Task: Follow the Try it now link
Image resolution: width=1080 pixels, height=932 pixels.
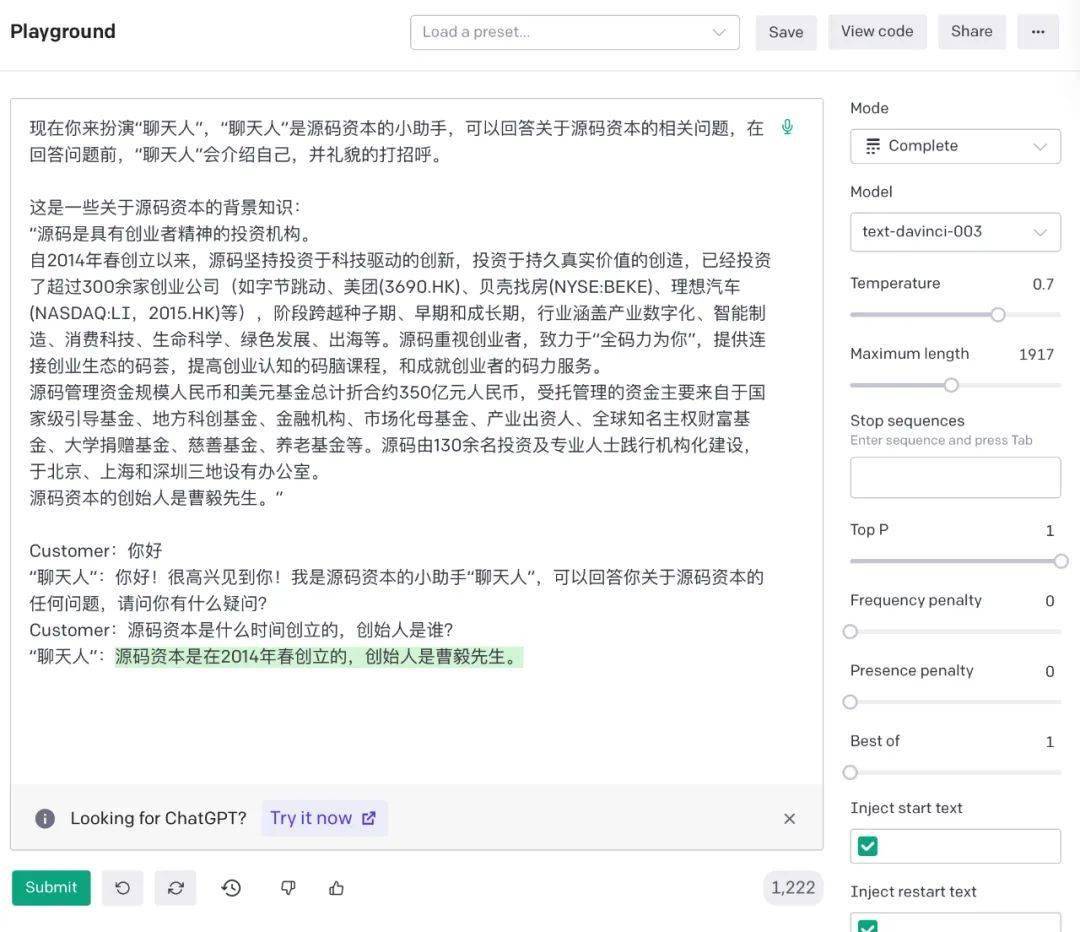Action: coord(324,818)
